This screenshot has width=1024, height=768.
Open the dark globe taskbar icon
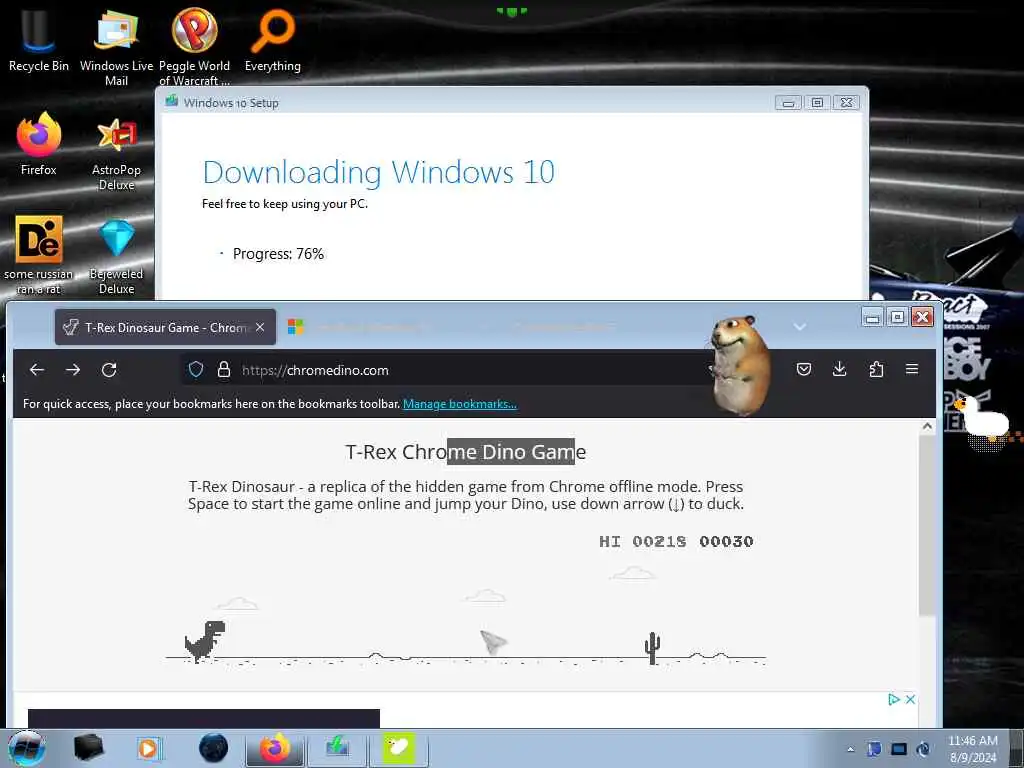[213, 748]
